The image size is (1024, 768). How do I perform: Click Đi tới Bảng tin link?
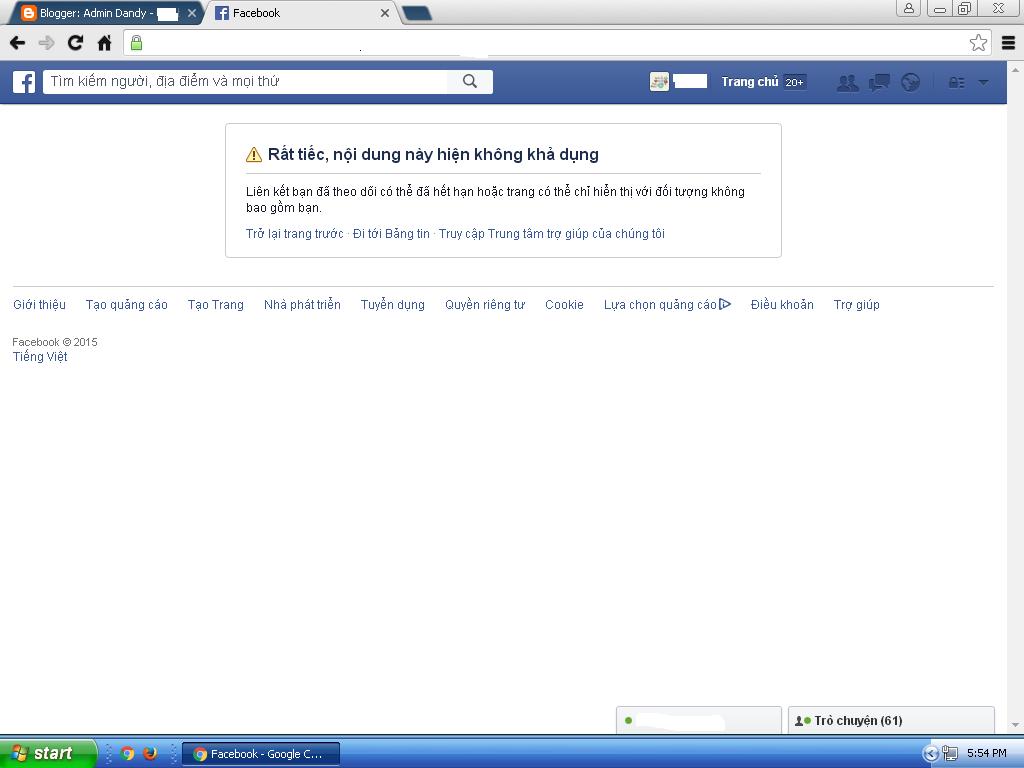click(391, 234)
